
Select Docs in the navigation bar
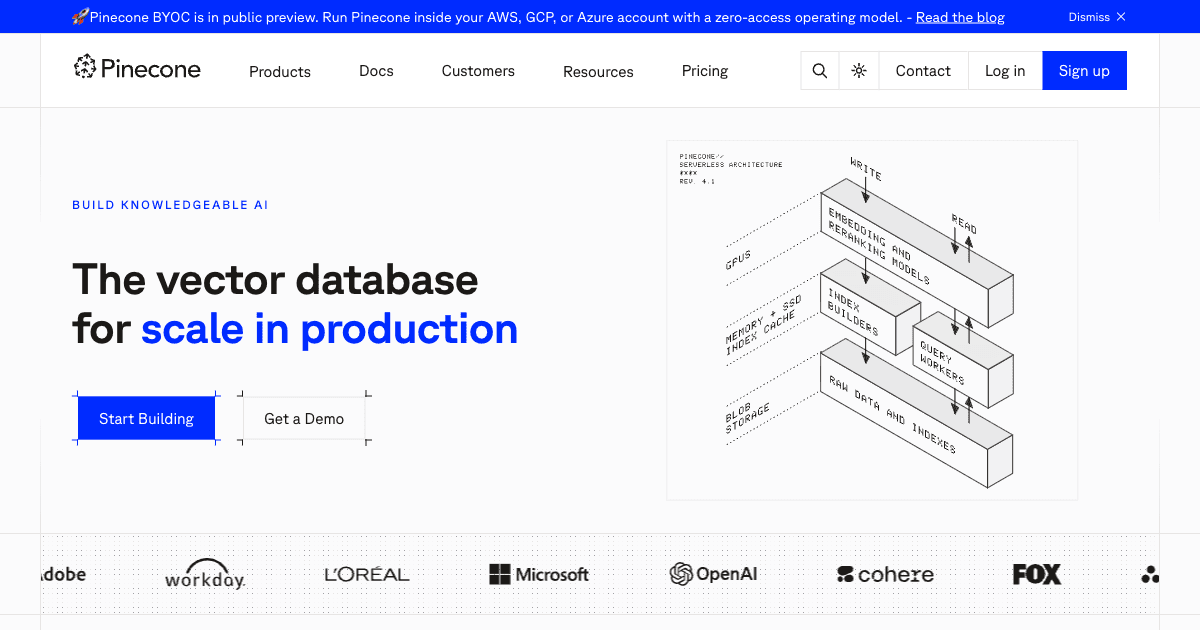376,71
